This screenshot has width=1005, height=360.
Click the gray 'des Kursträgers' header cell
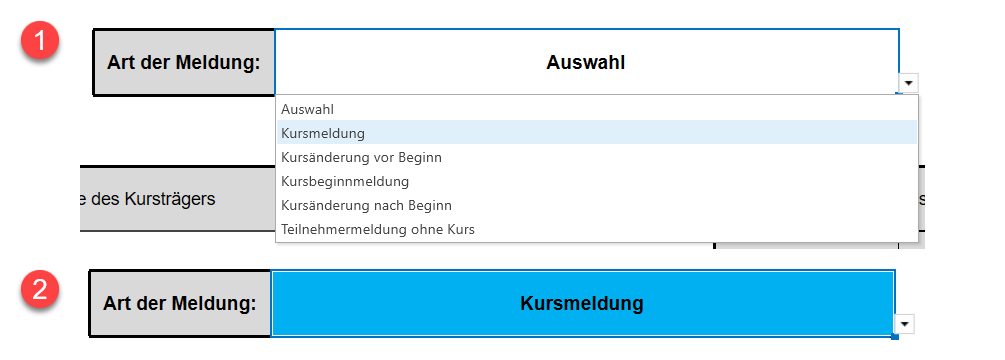click(178, 199)
